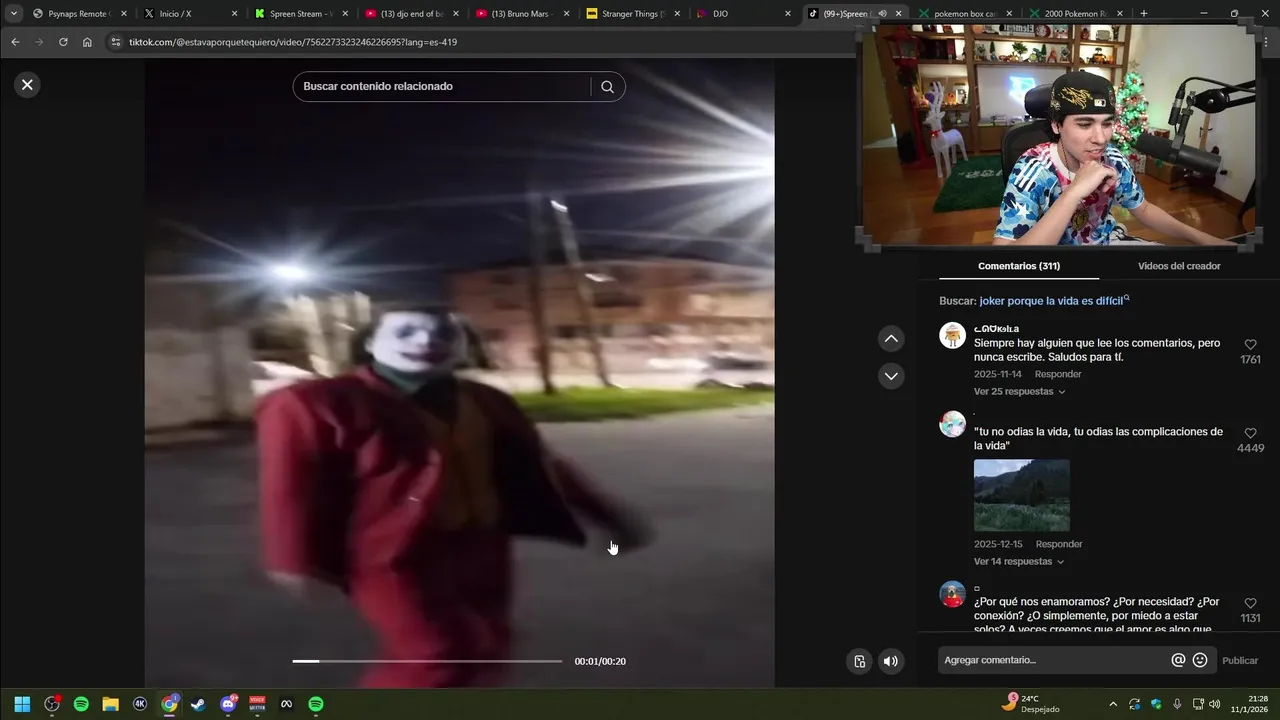Expand 'Ver 14 respuestas'

(x=1019, y=561)
